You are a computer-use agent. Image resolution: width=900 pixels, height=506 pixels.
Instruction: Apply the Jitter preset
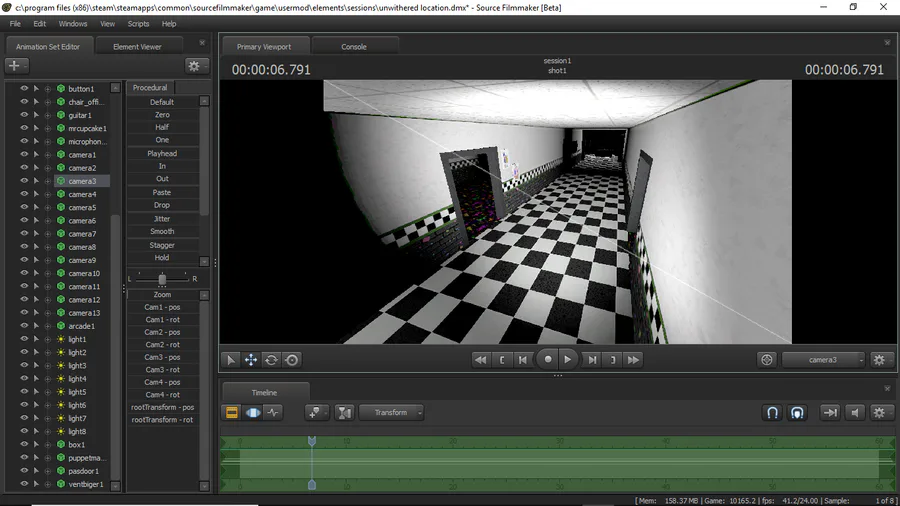(162, 219)
